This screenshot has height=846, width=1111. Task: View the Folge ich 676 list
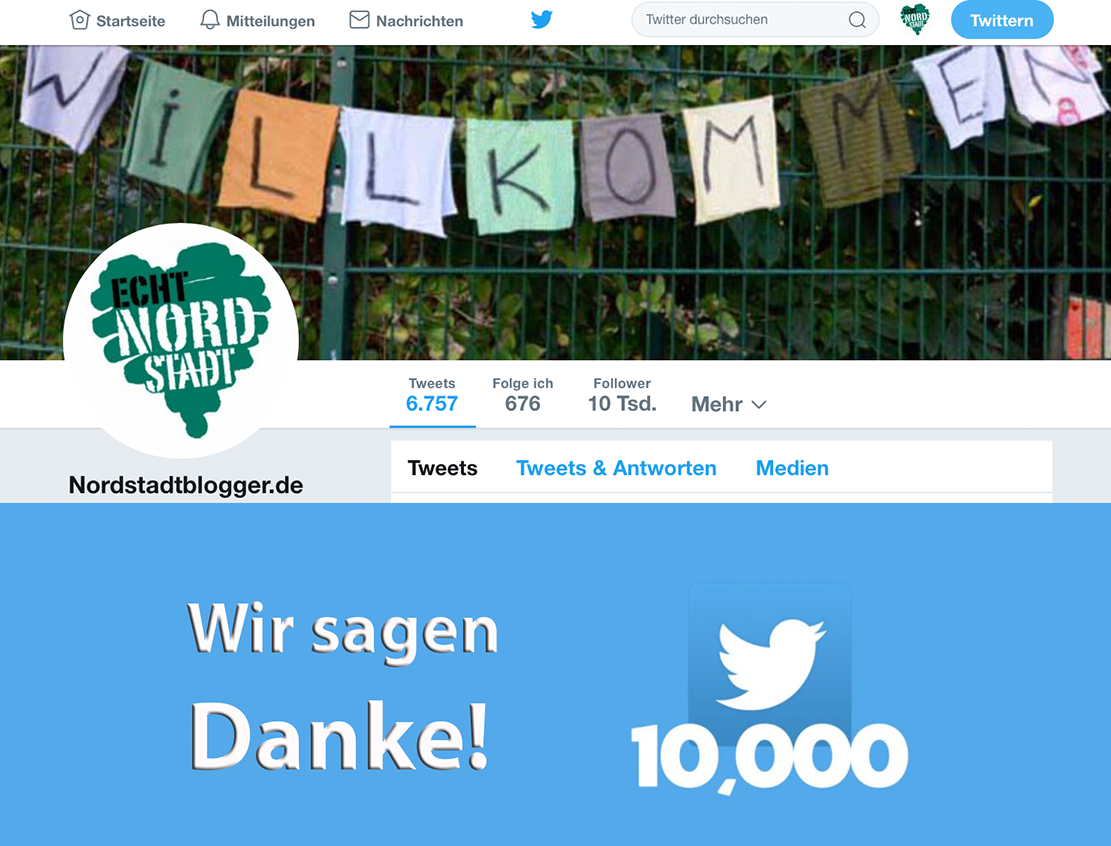coord(523,395)
